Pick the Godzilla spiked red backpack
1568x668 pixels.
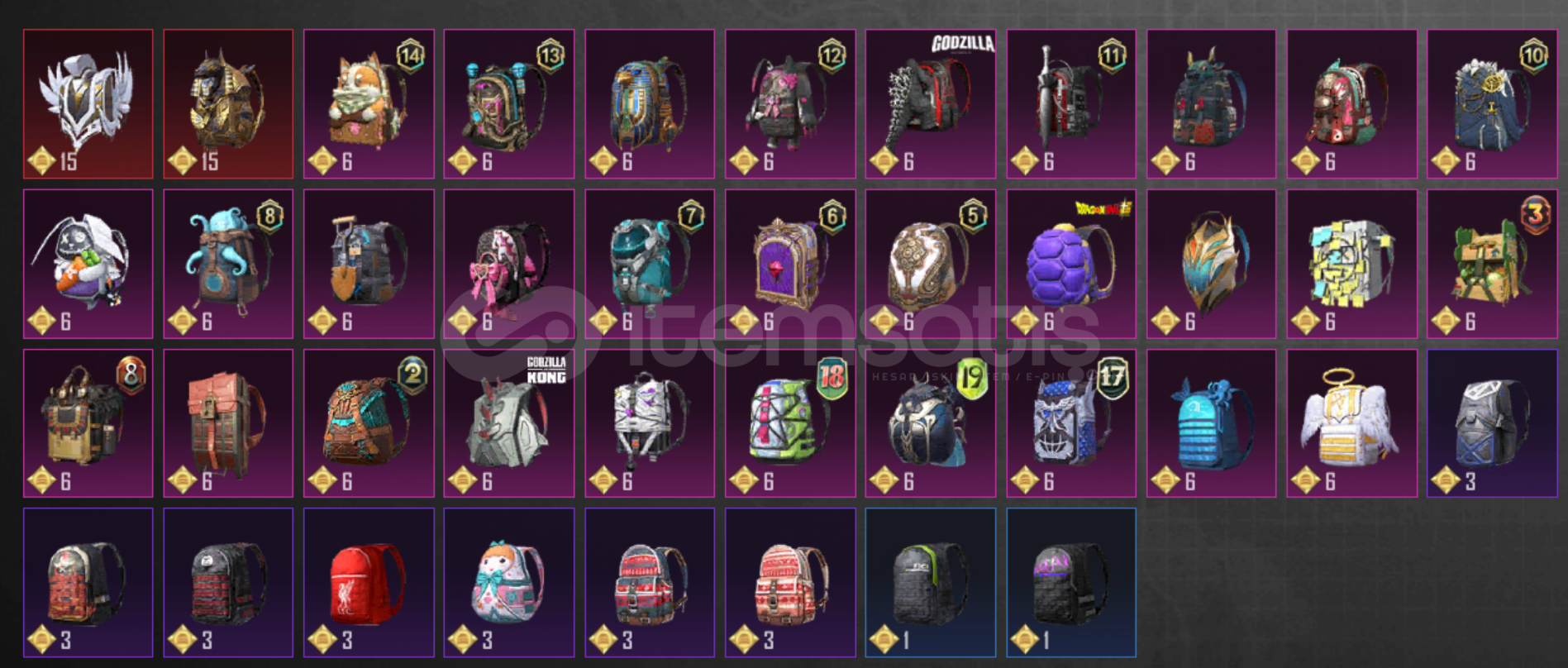pyautogui.click(x=931, y=104)
